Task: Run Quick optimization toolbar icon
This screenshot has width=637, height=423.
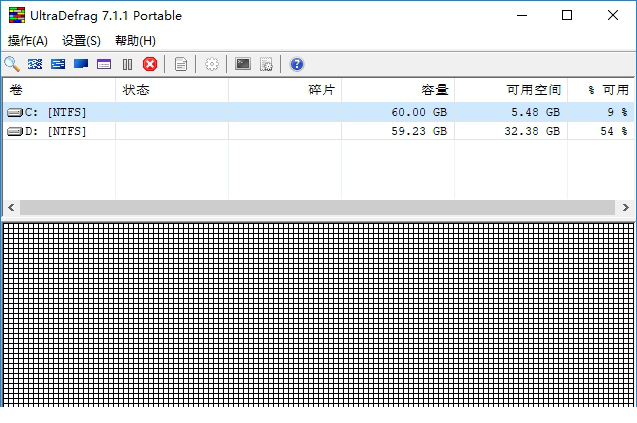Action: (58, 64)
